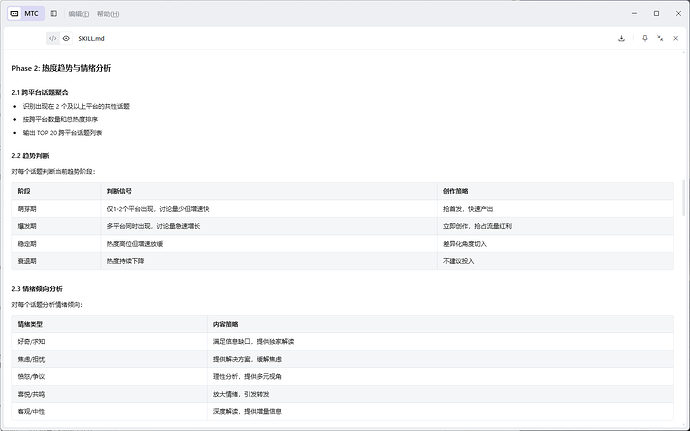Click bullet 识别出现在 2 个及以上平台的共性话题
The image size is (690, 431).
pos(76,106)
